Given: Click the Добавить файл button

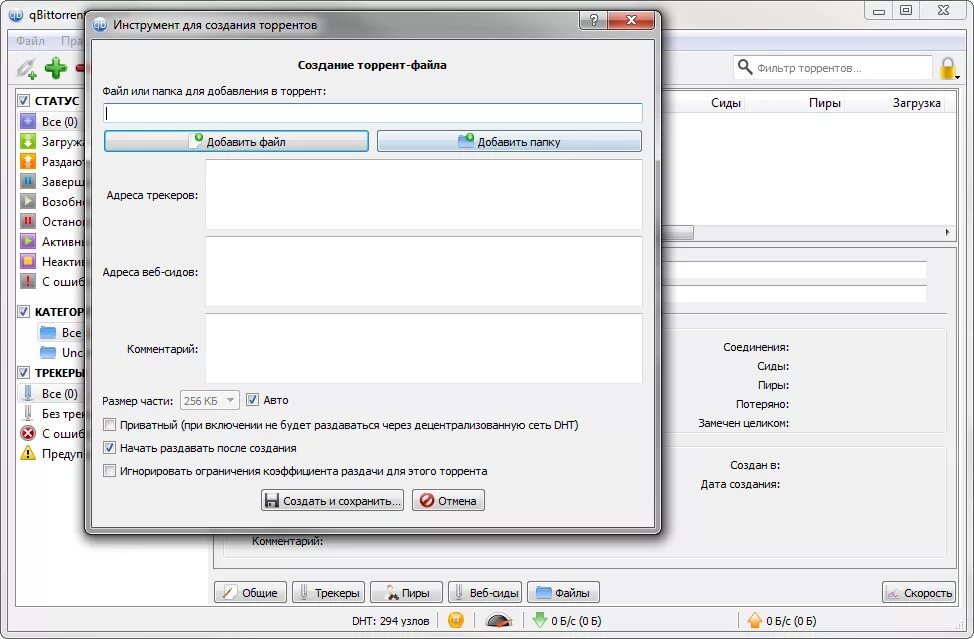Looking at the screenshot, I should tap(236, 141).
